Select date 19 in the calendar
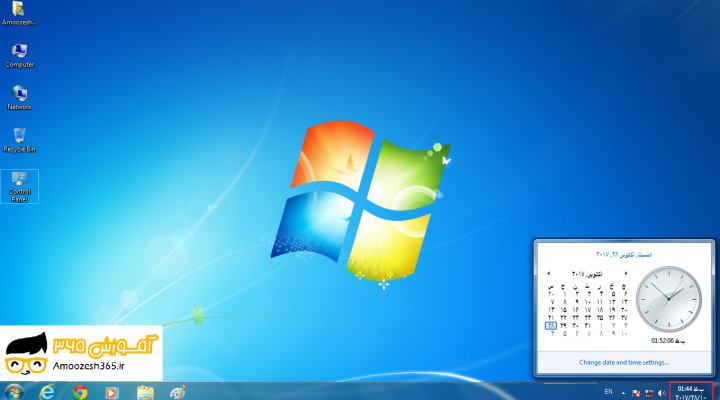The image size is (720, 400). tap(612, 310)
